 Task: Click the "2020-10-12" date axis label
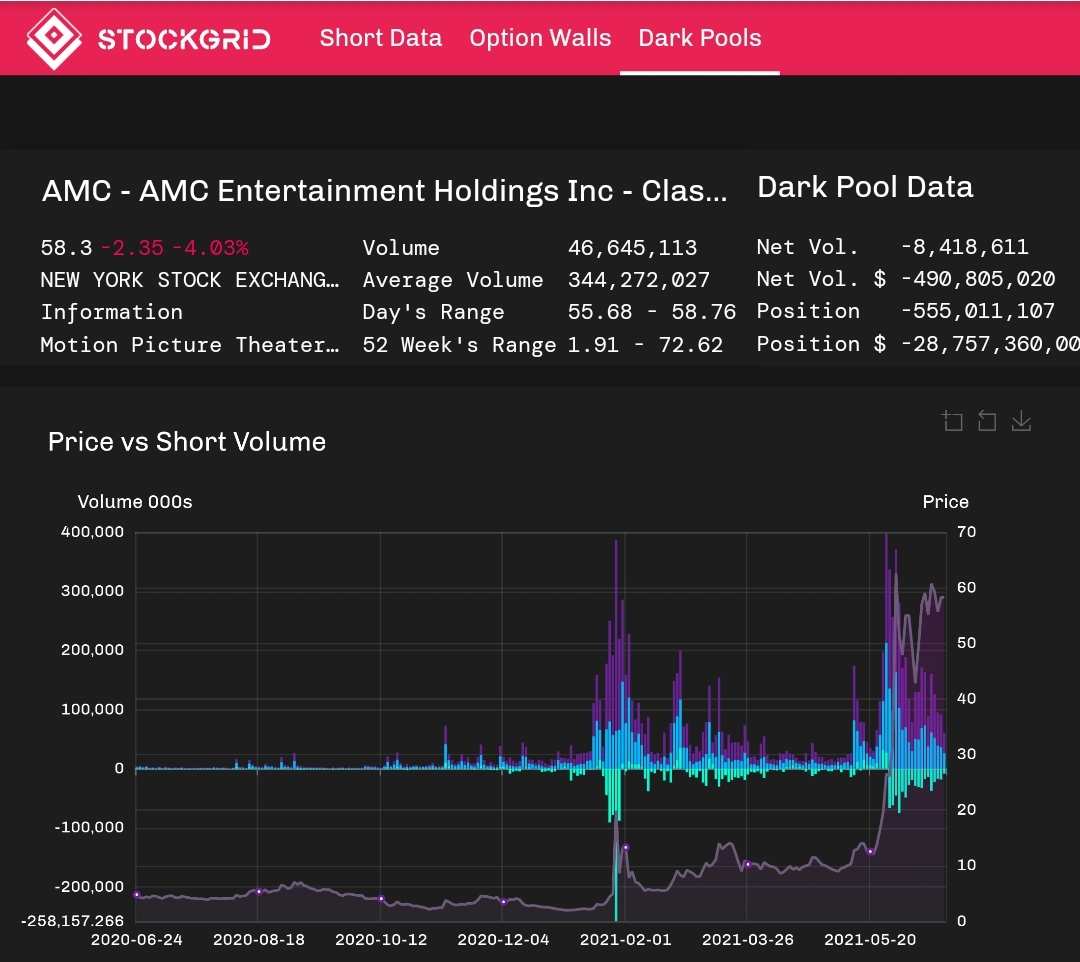[381, 940]
